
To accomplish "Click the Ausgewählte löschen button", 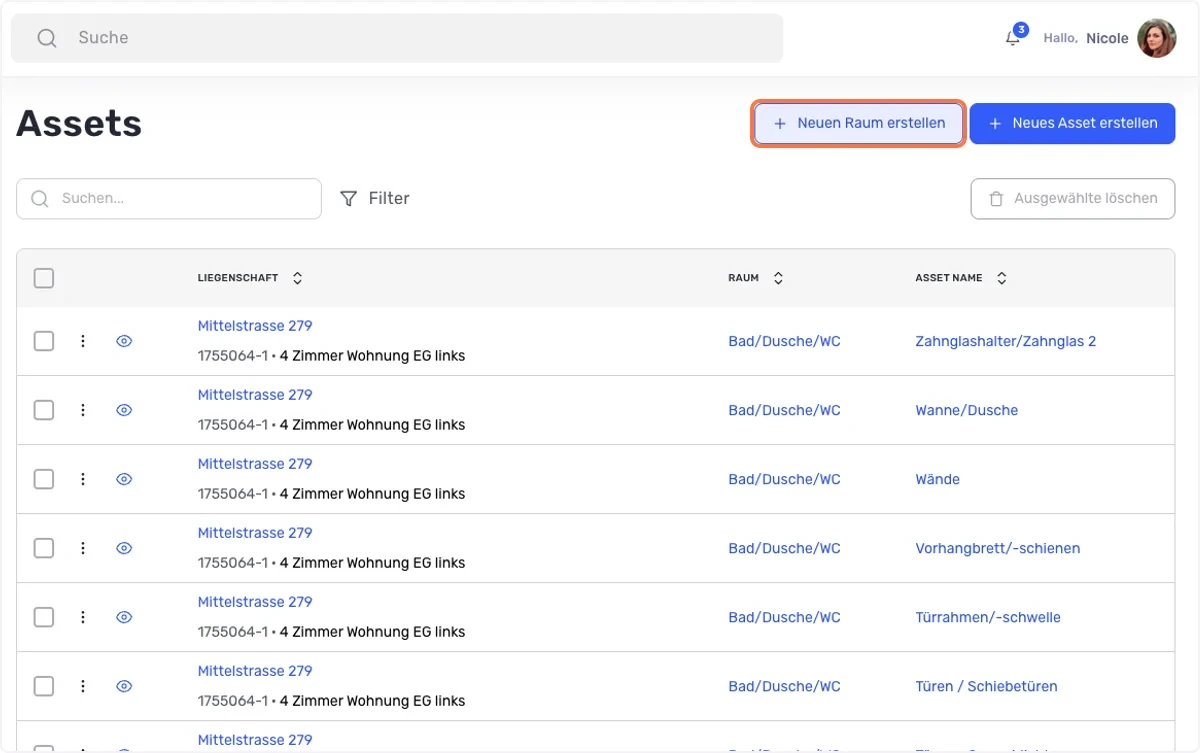I will click(x=1072, y=199).
